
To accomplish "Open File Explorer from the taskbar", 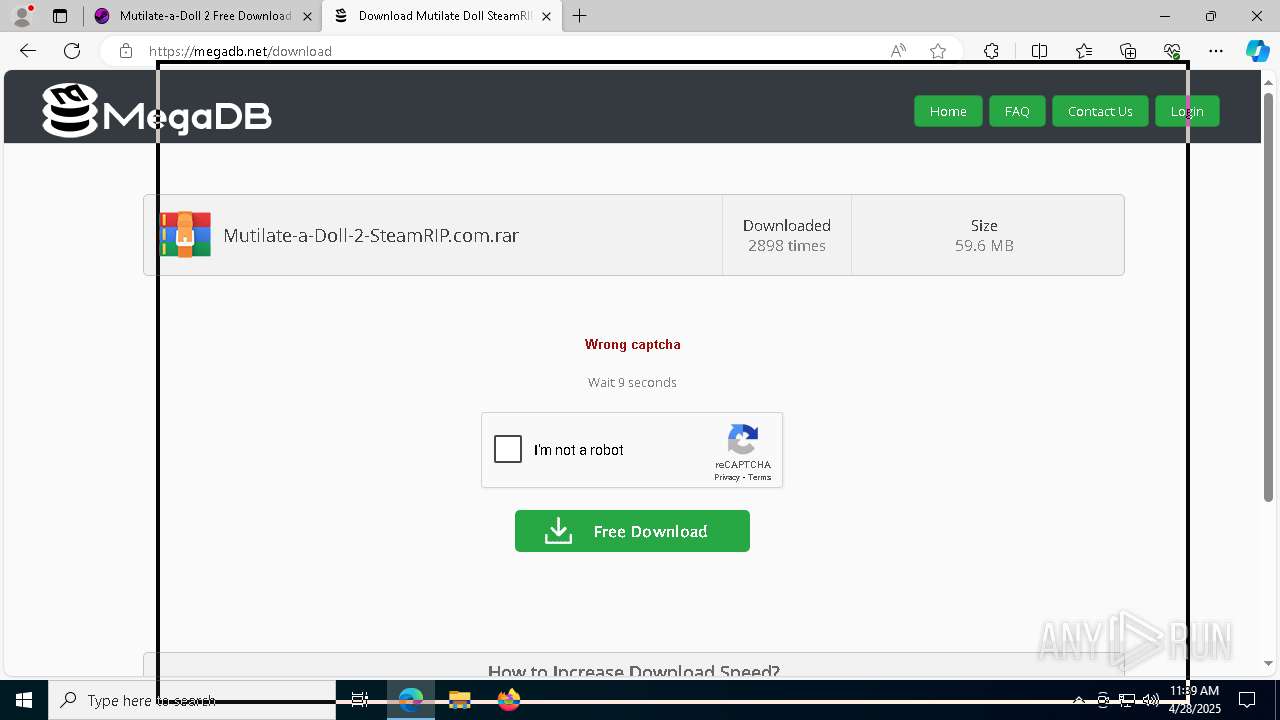I will point(459,700).
